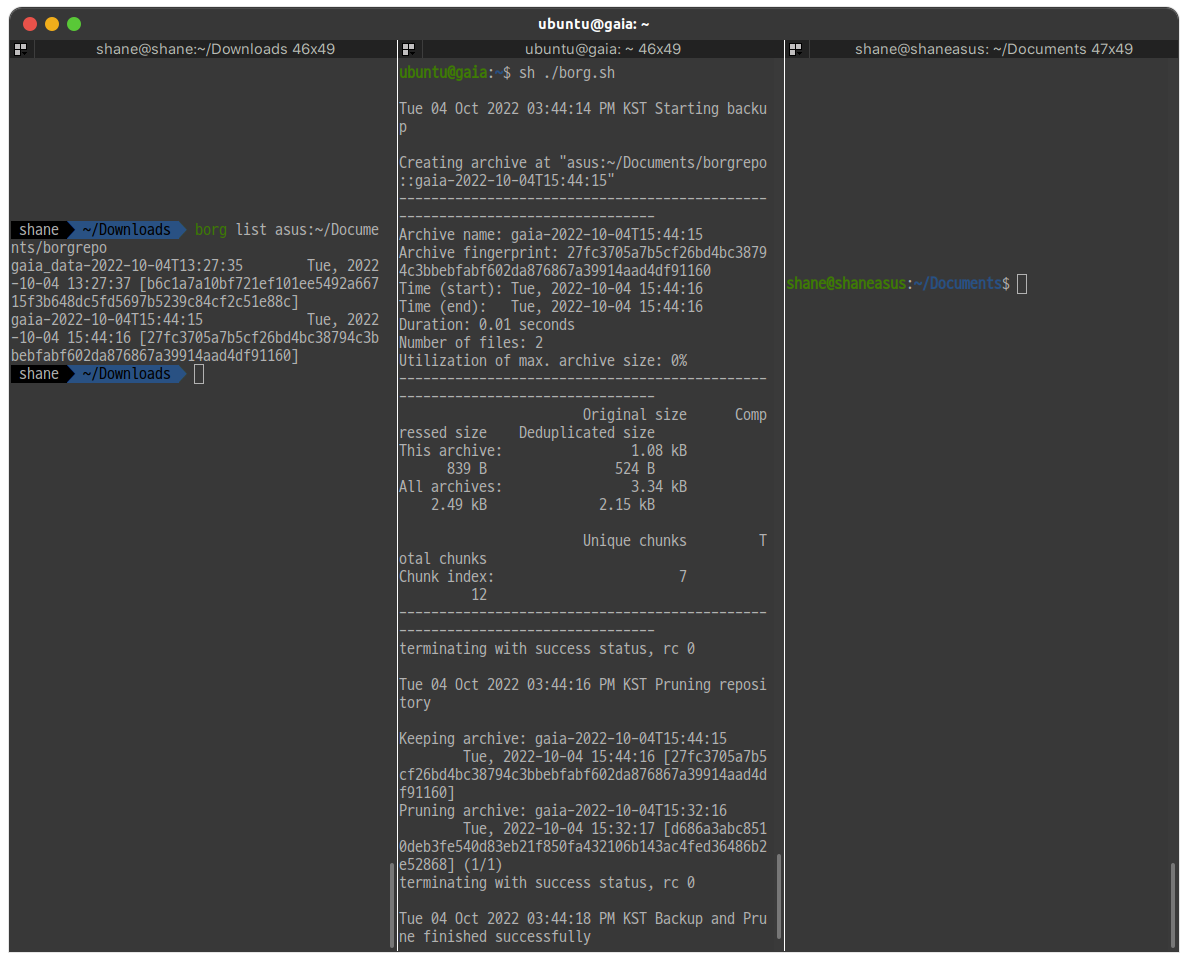1188x961 pixels.
Task: Click the pane menu icon of ubuntu@gaia pane
Action: [408, 49]
